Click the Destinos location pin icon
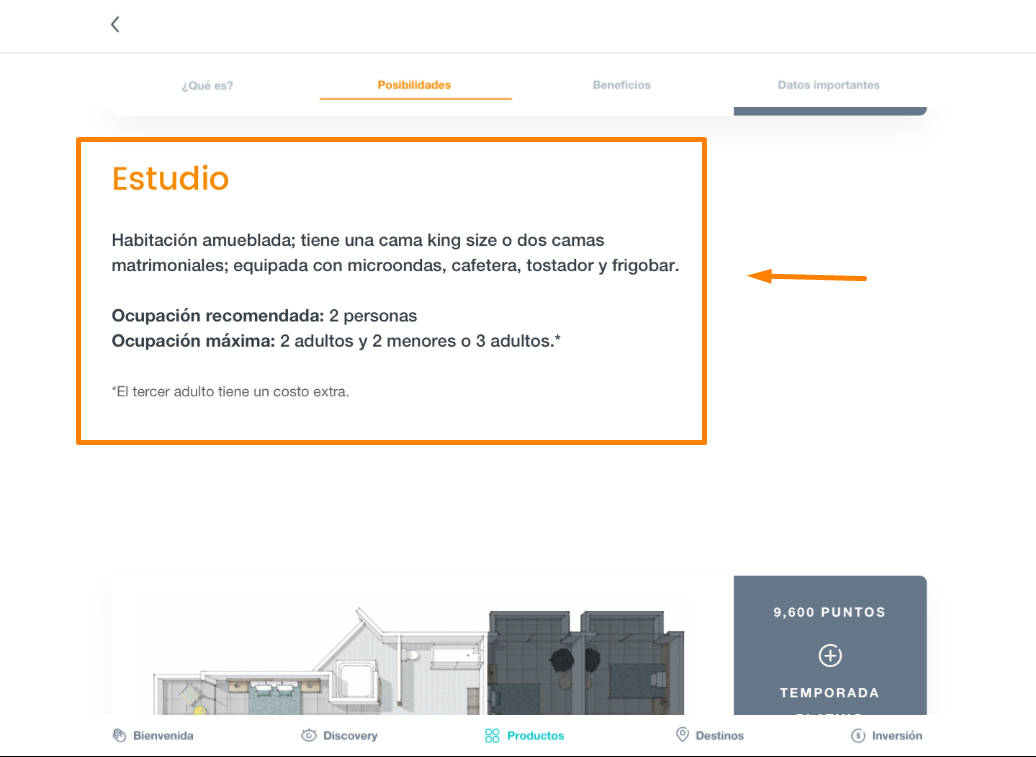 click(683, 735)
